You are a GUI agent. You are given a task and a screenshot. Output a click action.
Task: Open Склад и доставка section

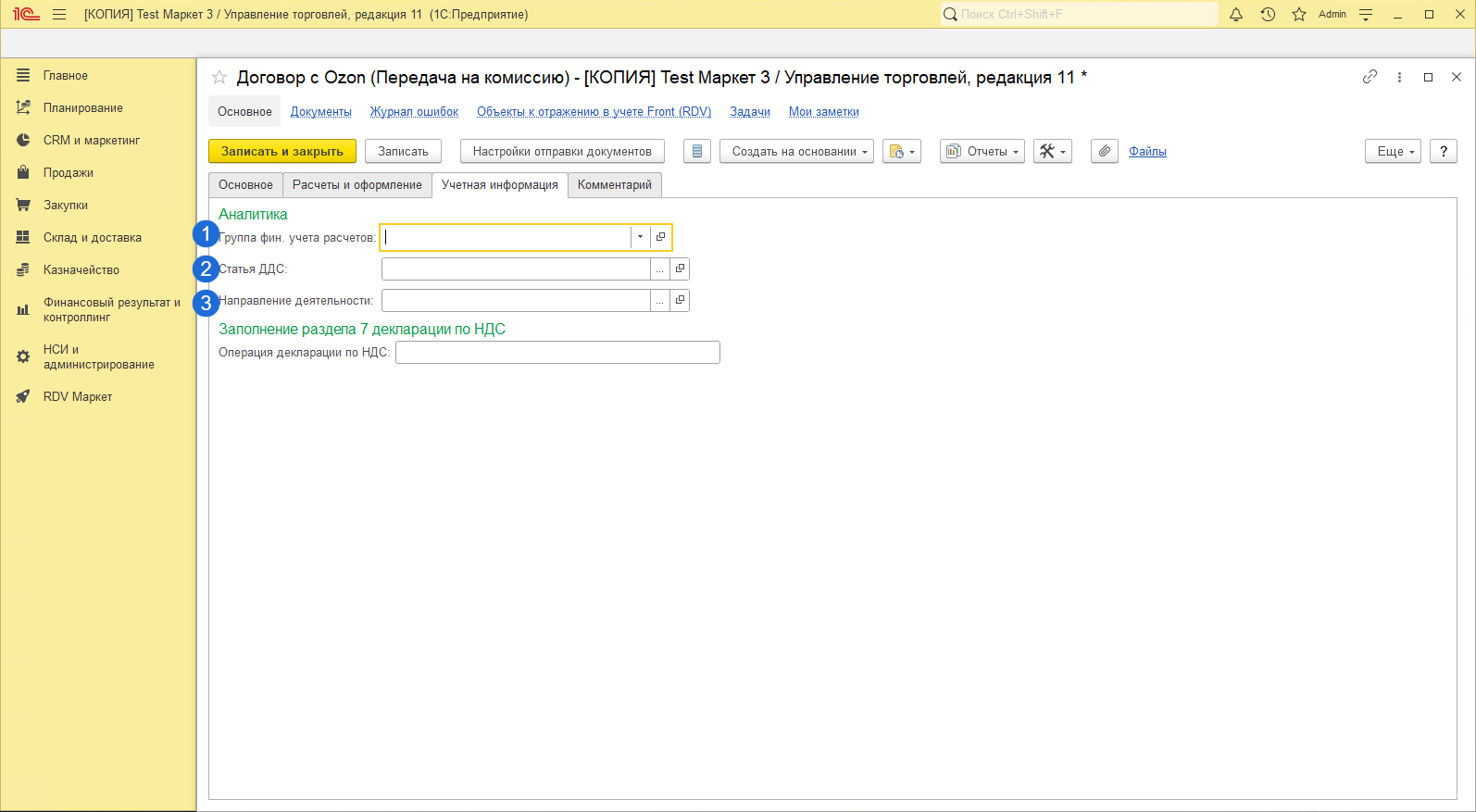pos(98,238)
